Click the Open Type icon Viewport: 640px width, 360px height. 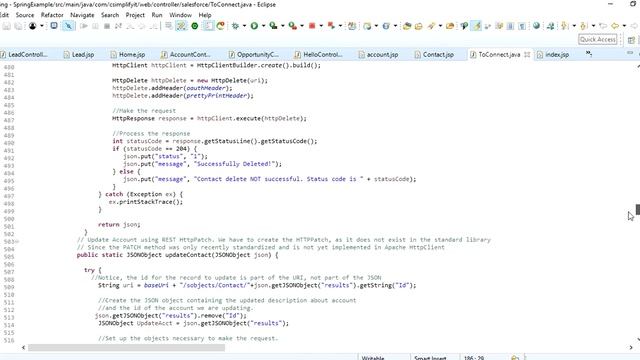[x=407, y=26]
